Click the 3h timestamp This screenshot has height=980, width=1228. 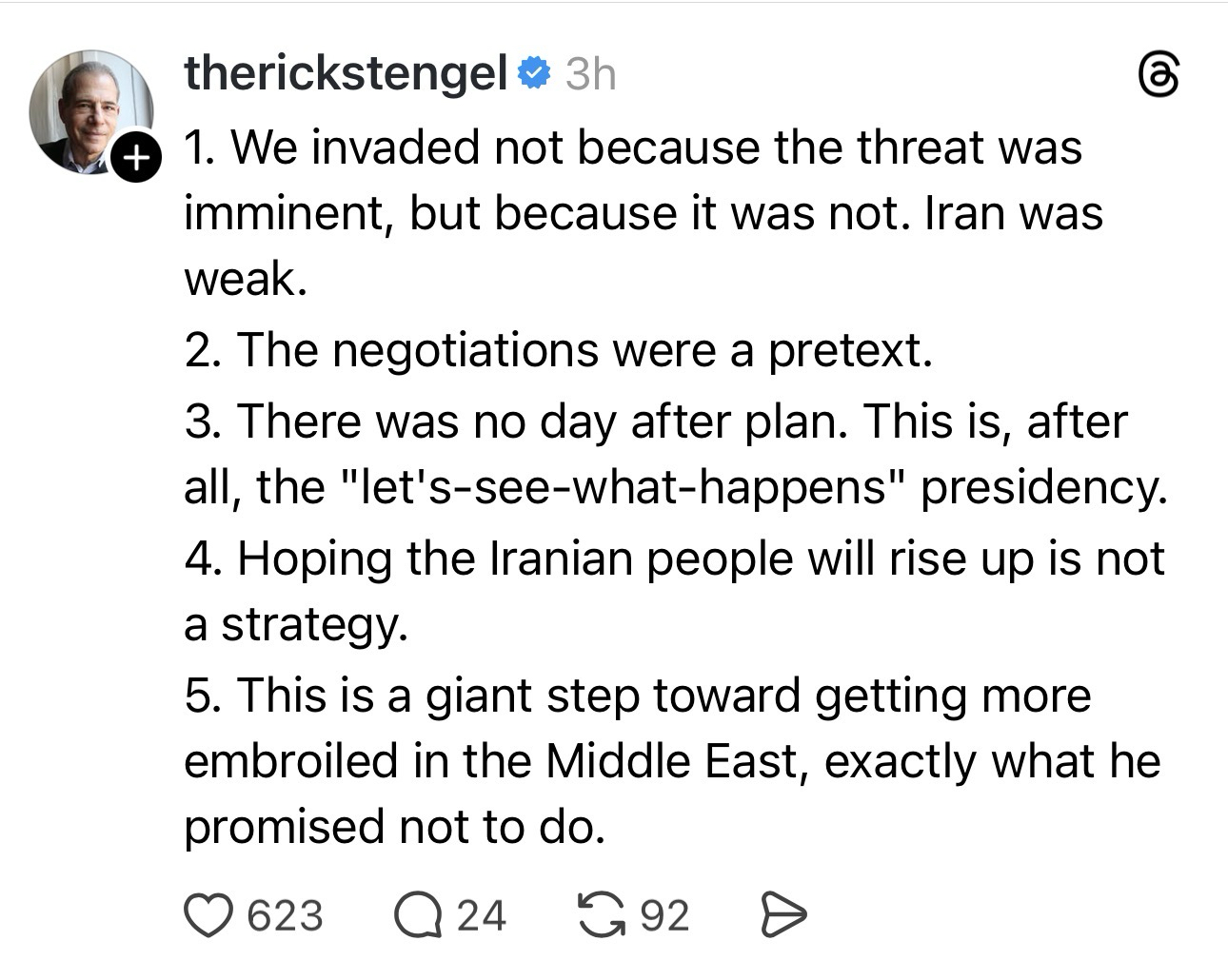(x=591, y=73)
